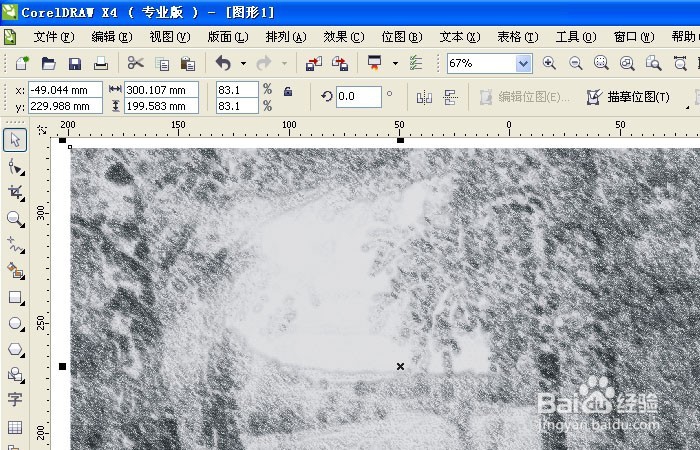
Task: Click the x position field
Action: [65, 90]
